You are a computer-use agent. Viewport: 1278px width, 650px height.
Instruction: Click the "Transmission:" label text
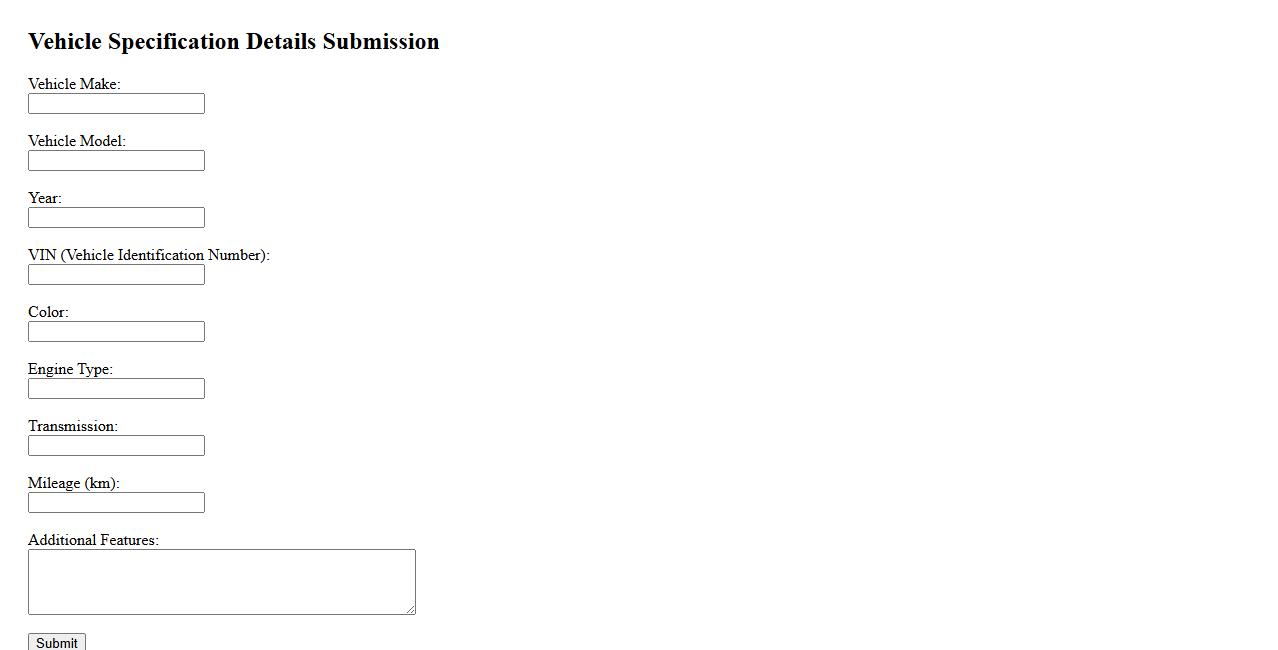point(73,426)
